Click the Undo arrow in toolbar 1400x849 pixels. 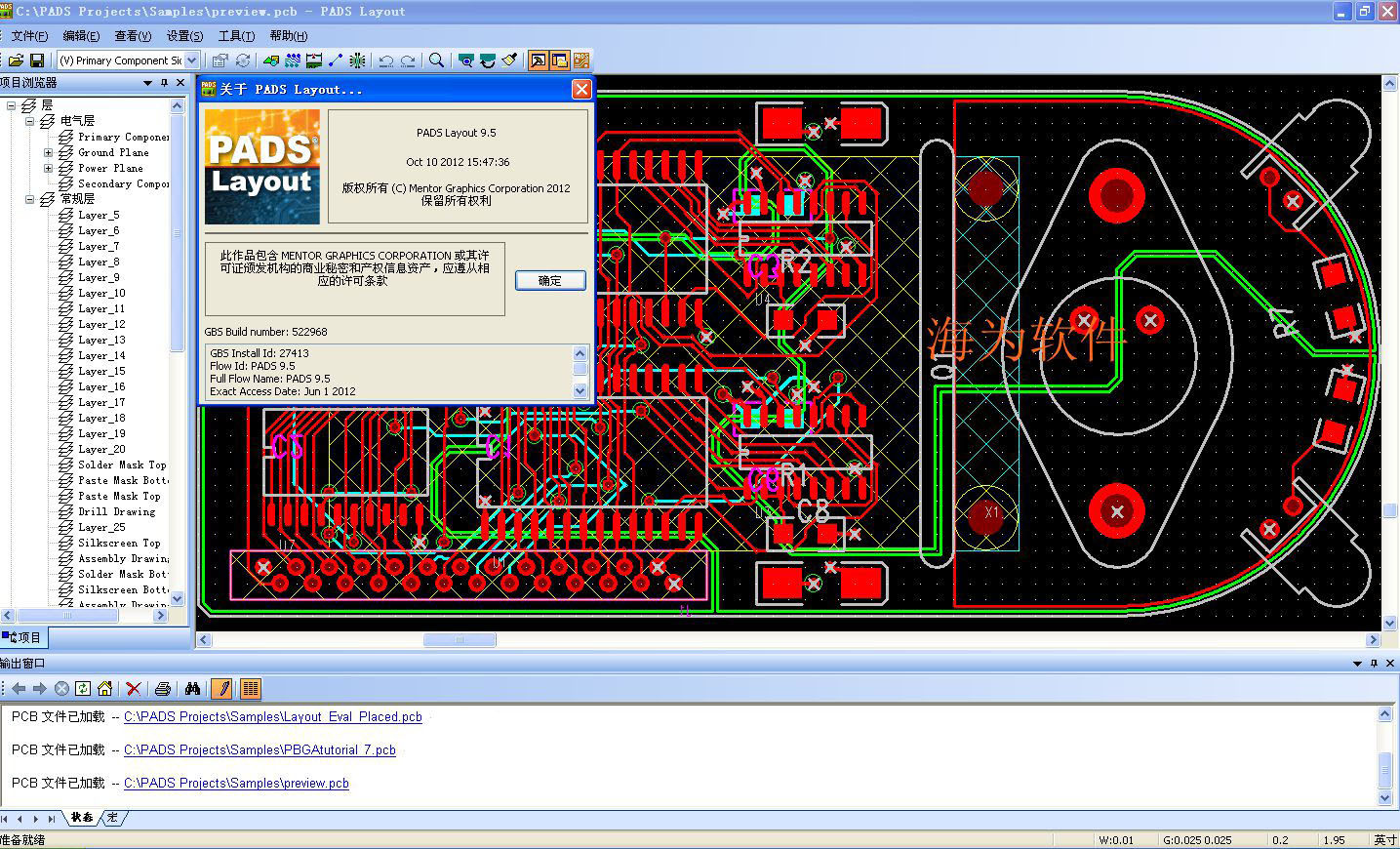[386, 61]
